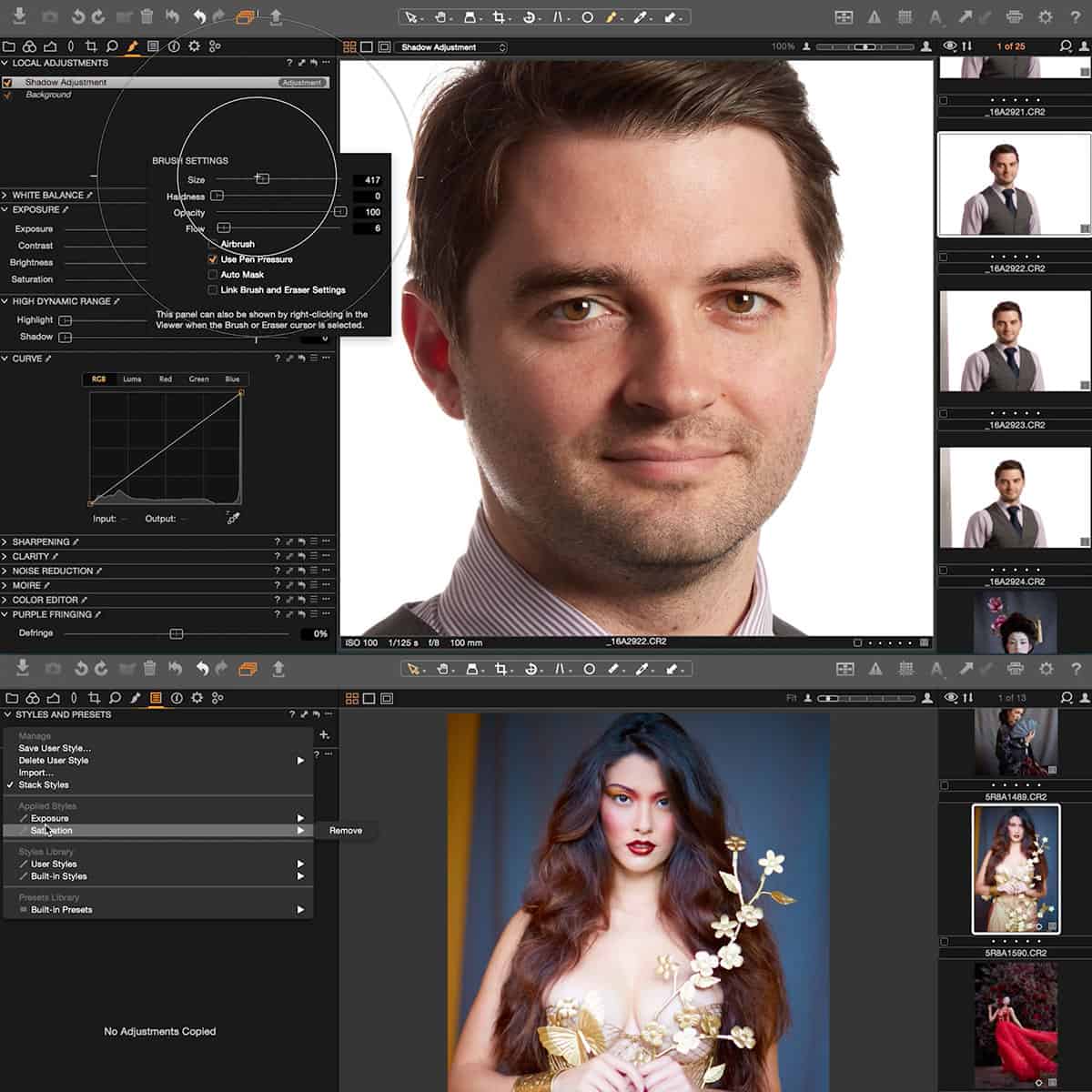Image resolution: width=1092 pixels, height=1092 pixels.
Task: Click Import in the Styles and Presets menu
Action: (36, 772)
